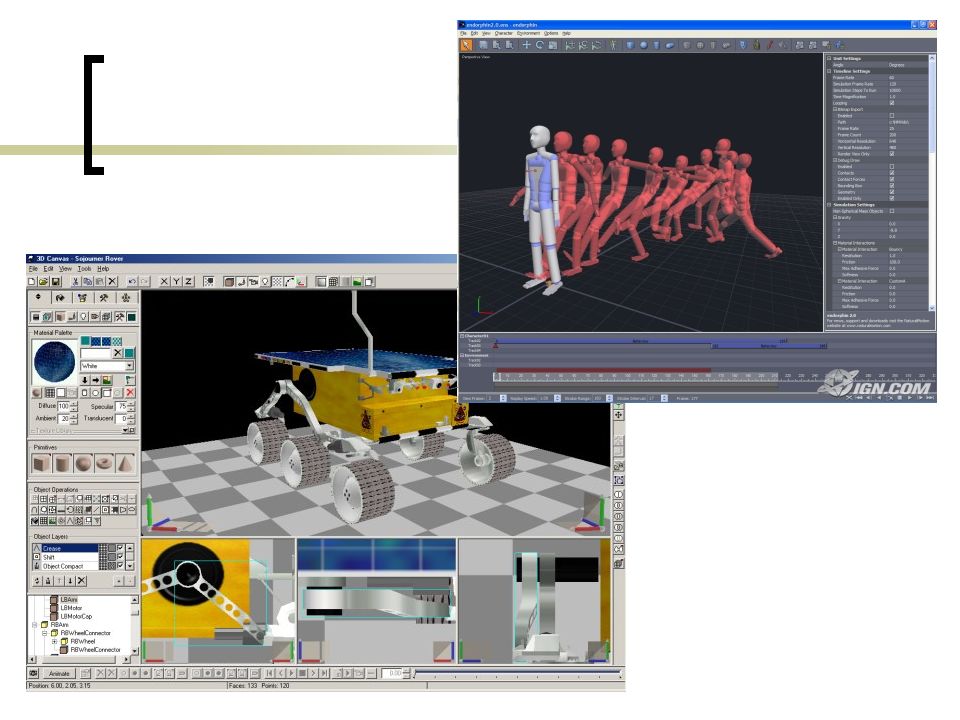Toggle Crease layer checkbox

tap(120, 548)
